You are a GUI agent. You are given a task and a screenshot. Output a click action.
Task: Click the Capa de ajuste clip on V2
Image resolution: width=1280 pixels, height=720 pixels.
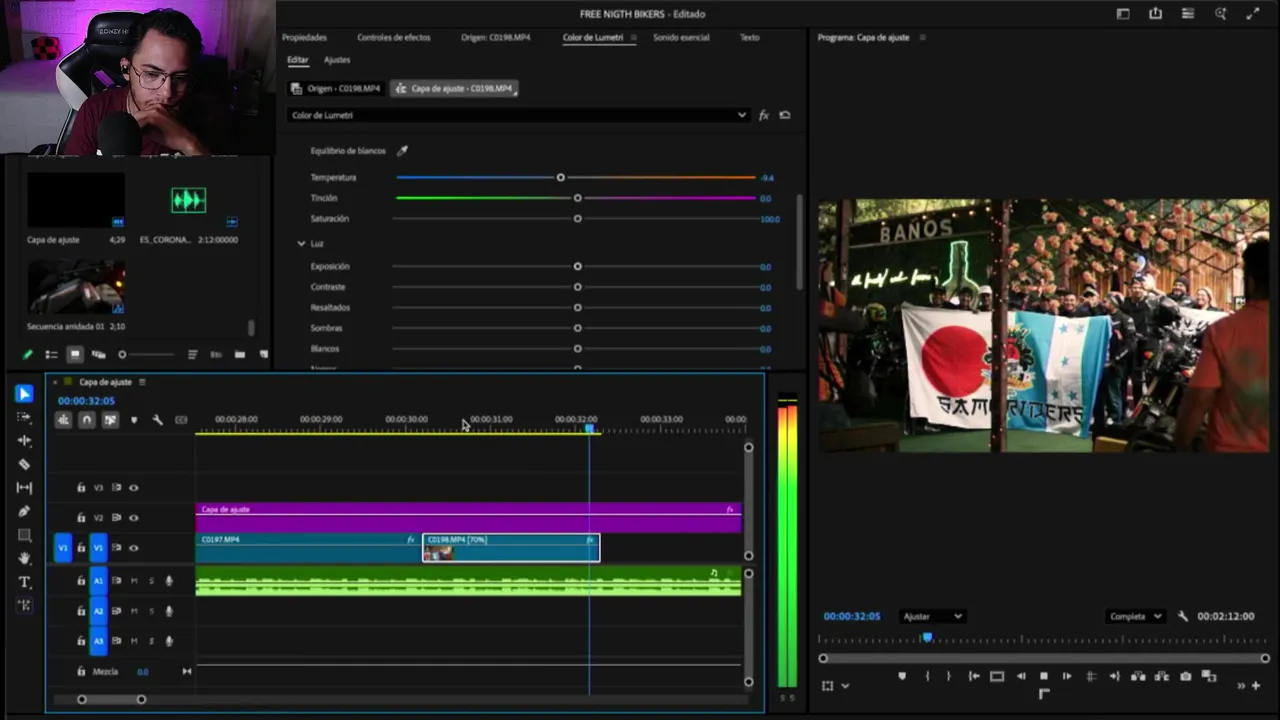[x=468, y=517]
